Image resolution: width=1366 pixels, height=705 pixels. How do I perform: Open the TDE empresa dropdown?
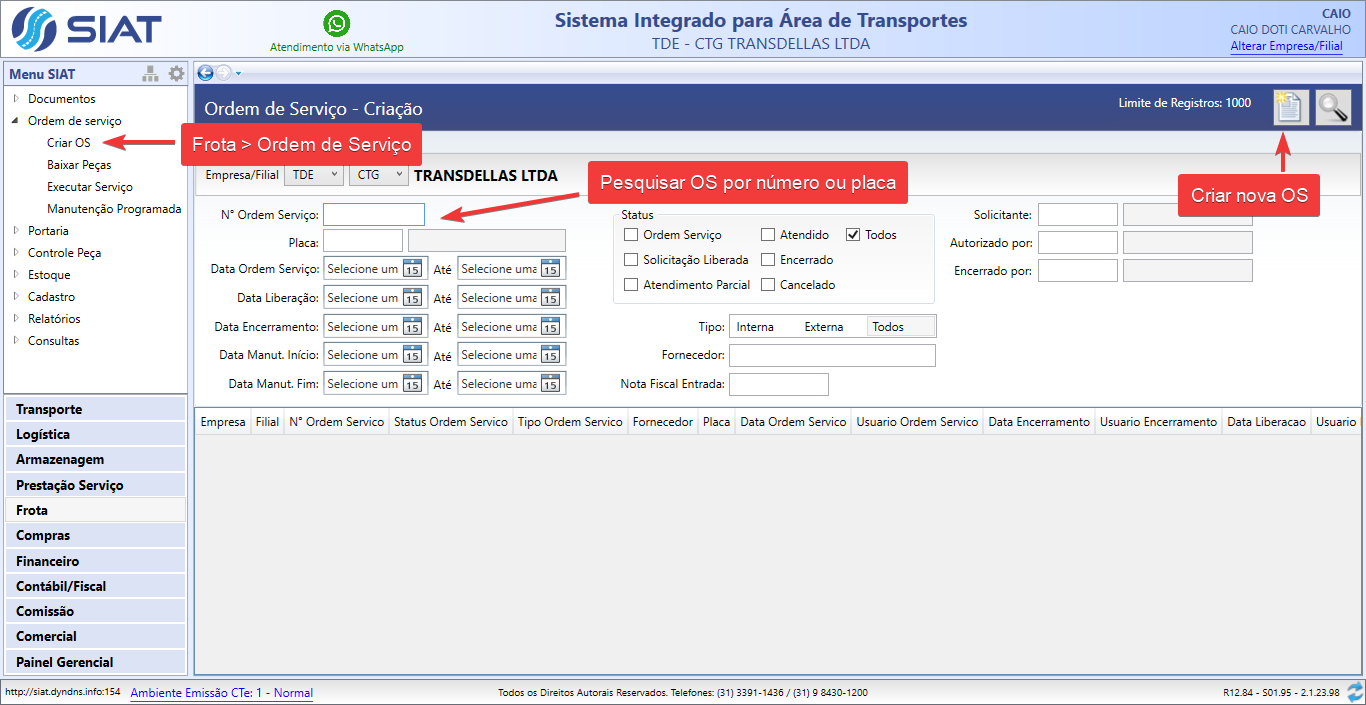313,175
